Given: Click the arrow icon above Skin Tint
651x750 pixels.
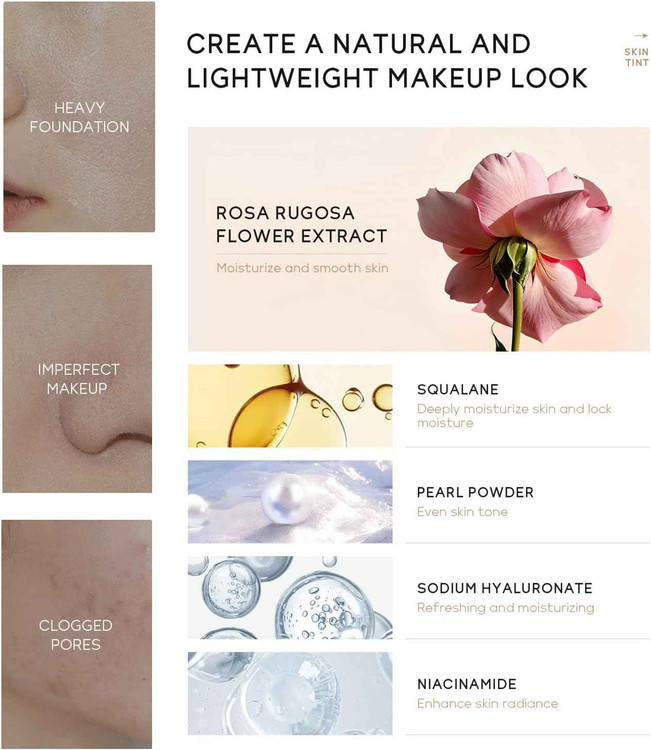Looking at the screenshot, I should 640,36.
